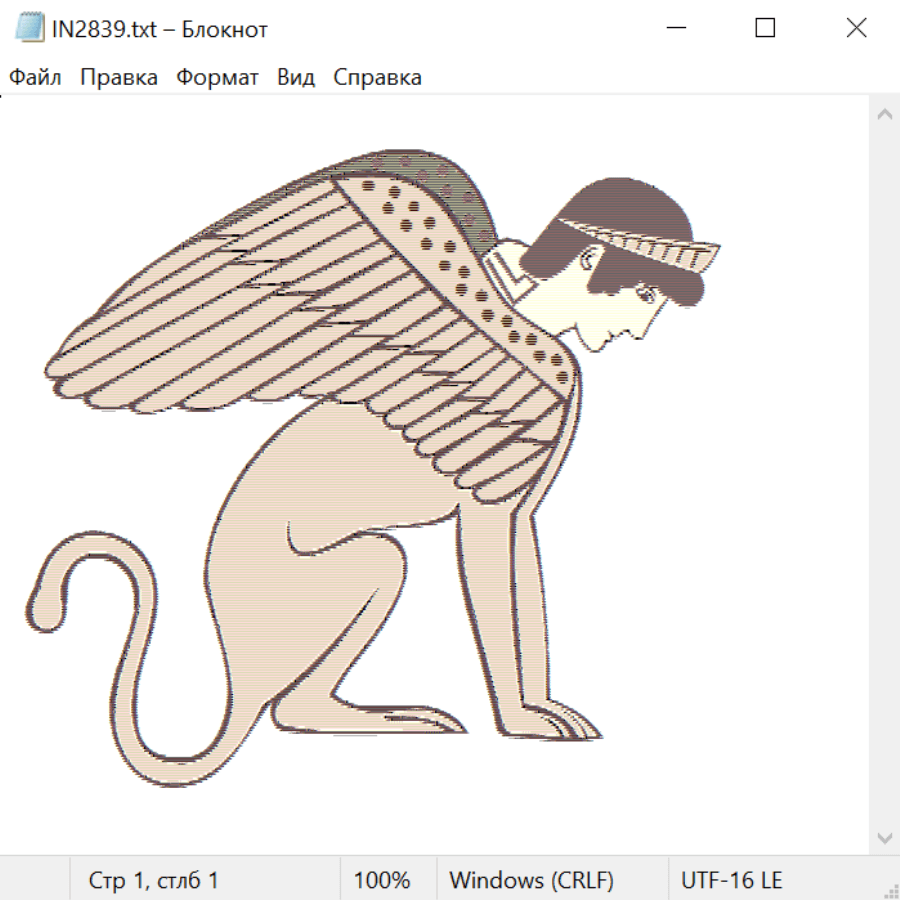Minimize the Блокнот window
Viewport: 900px width, 900px height.
coord(676,29)
